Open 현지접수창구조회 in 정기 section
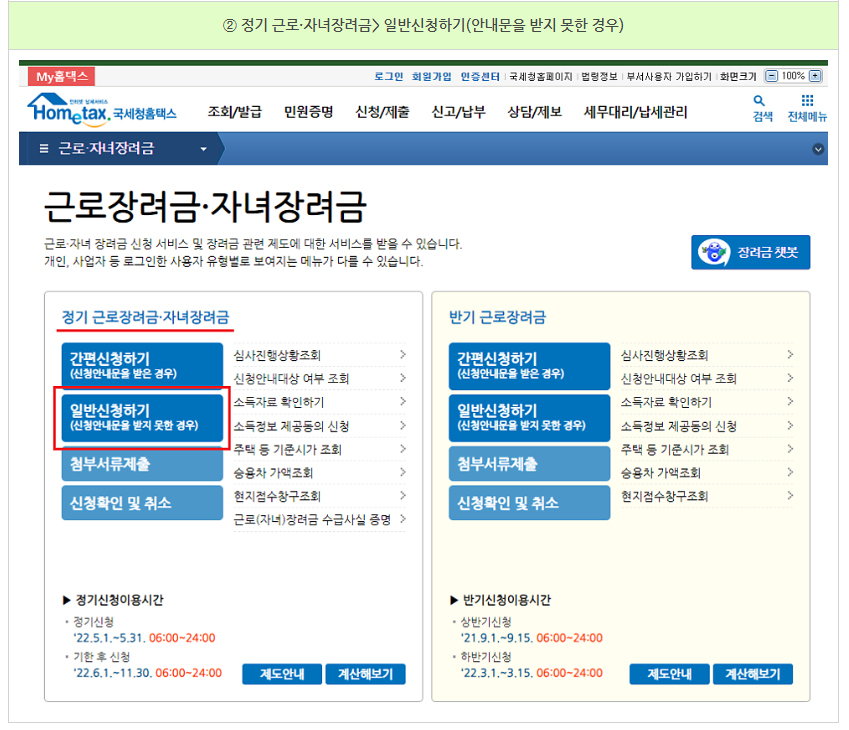 coord(319,496)
